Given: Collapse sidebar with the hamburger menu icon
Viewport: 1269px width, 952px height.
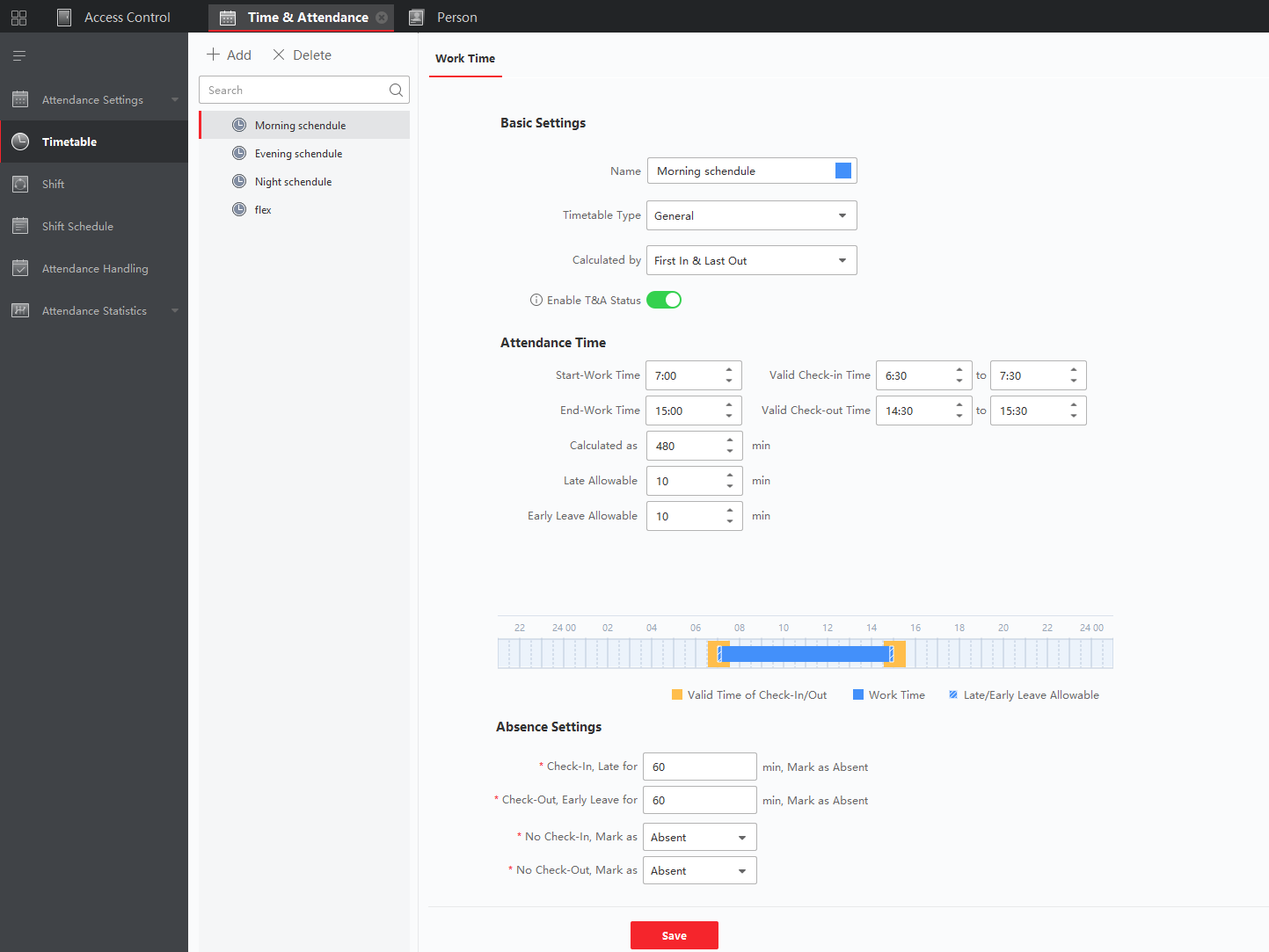Looking at the screenshot, I should pyautogui.click(x=19, y=56).
